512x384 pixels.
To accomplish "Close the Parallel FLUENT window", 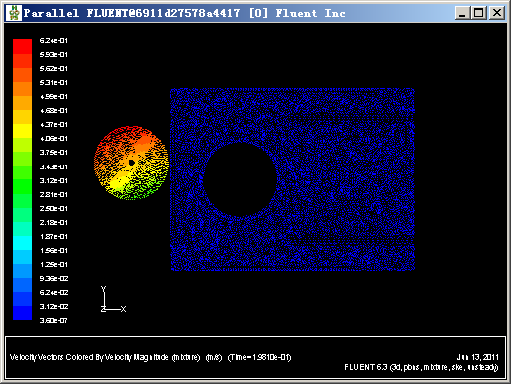I will pos(496,13).
